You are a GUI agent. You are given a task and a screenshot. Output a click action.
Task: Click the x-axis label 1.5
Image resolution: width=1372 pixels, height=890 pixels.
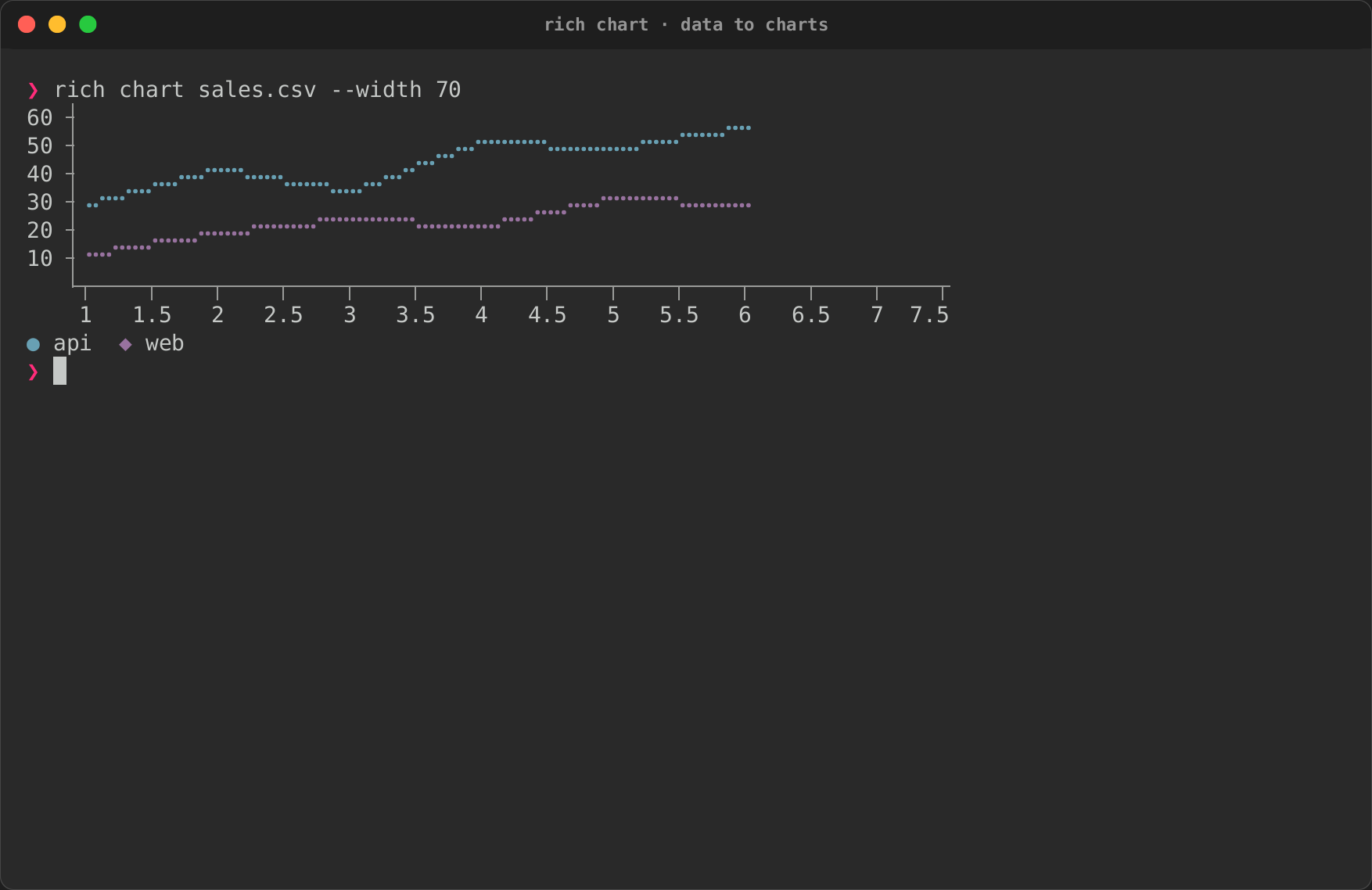click(x=152, y=314)
